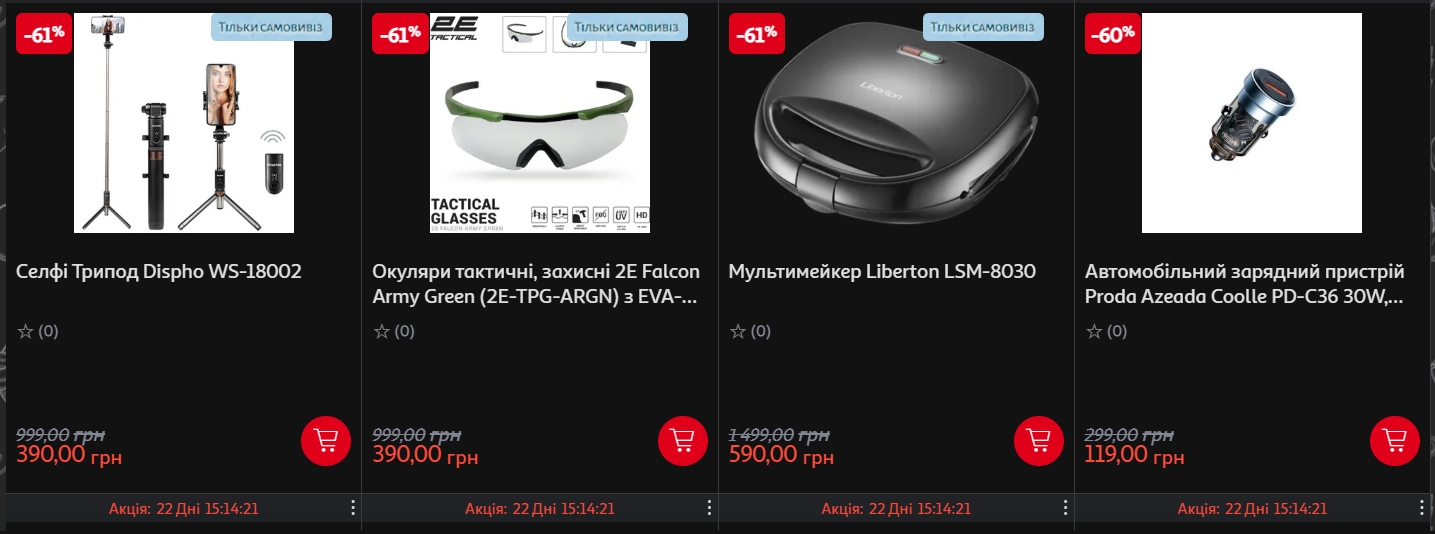This screenshot has width=1435, height=534.
Task: Open Мультимейкер Liberton LSM-8030 title link
Action: tap(882, 272)
